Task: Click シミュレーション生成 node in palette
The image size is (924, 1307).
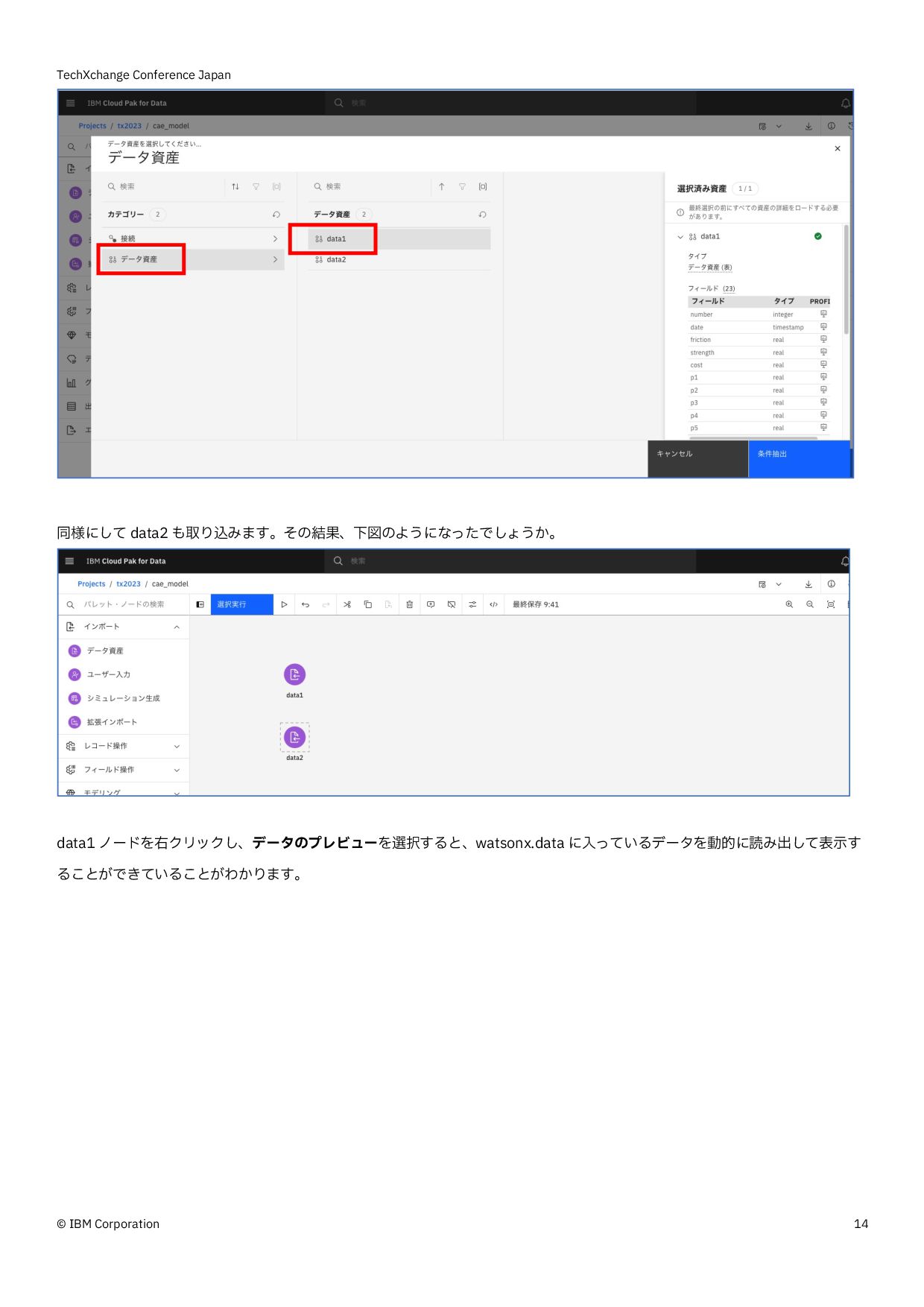Action: tap(123, 698)
